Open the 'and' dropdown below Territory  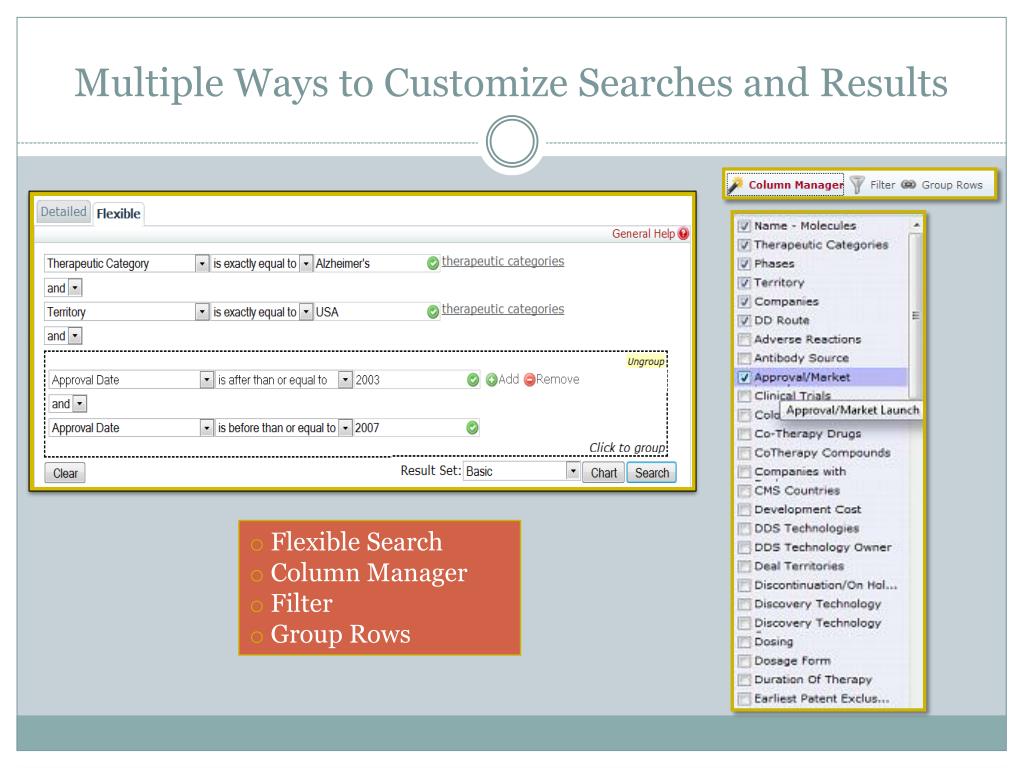tap(74, 336)
